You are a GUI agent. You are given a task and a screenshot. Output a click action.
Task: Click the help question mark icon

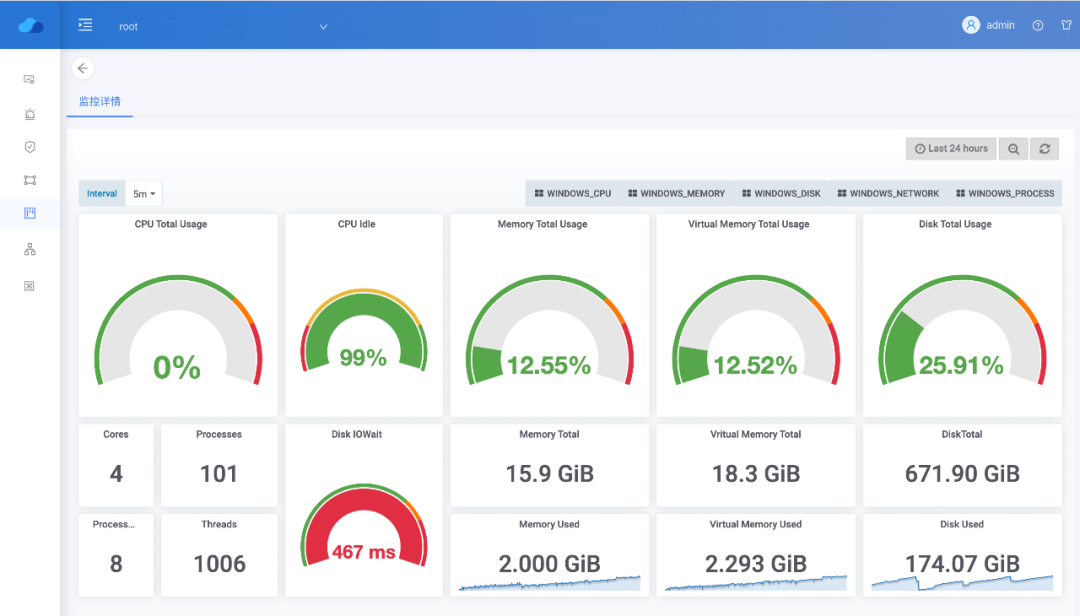[x=1038, y=26]
